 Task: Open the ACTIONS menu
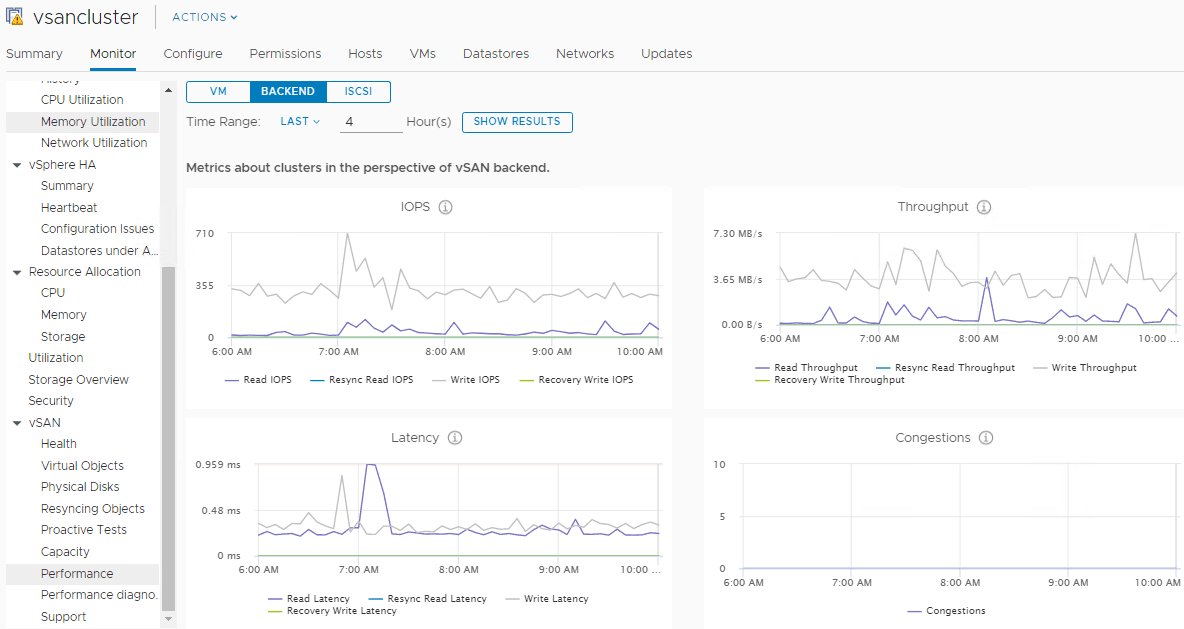click(x=204, y=17)
